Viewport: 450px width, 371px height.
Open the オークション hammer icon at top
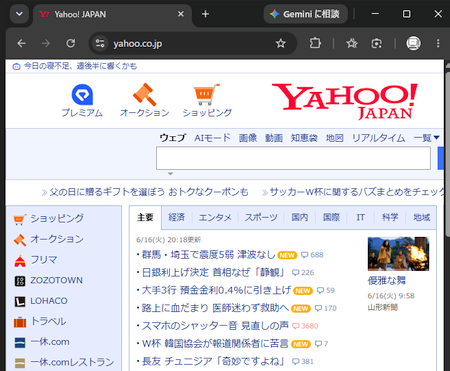144,101
